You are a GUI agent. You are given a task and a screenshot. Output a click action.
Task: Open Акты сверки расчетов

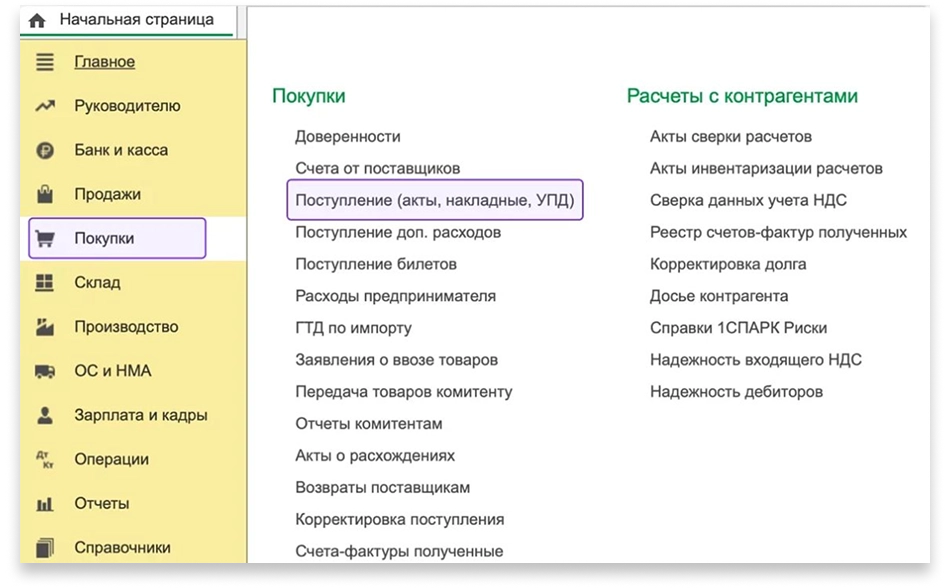point(731,137)
